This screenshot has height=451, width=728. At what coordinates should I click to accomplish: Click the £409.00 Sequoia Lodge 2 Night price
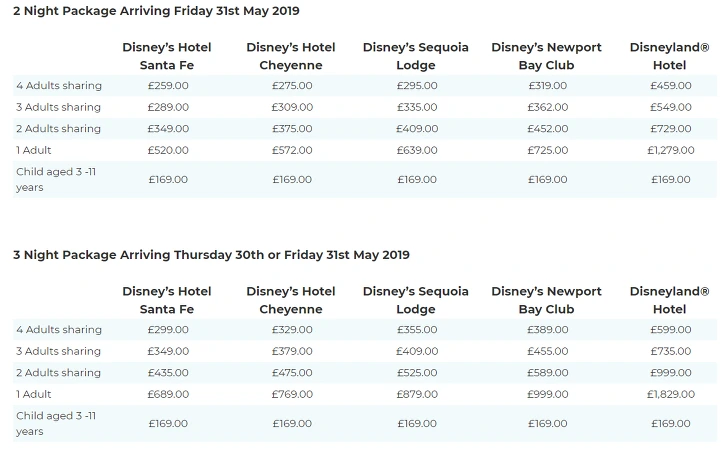[417, 129]
